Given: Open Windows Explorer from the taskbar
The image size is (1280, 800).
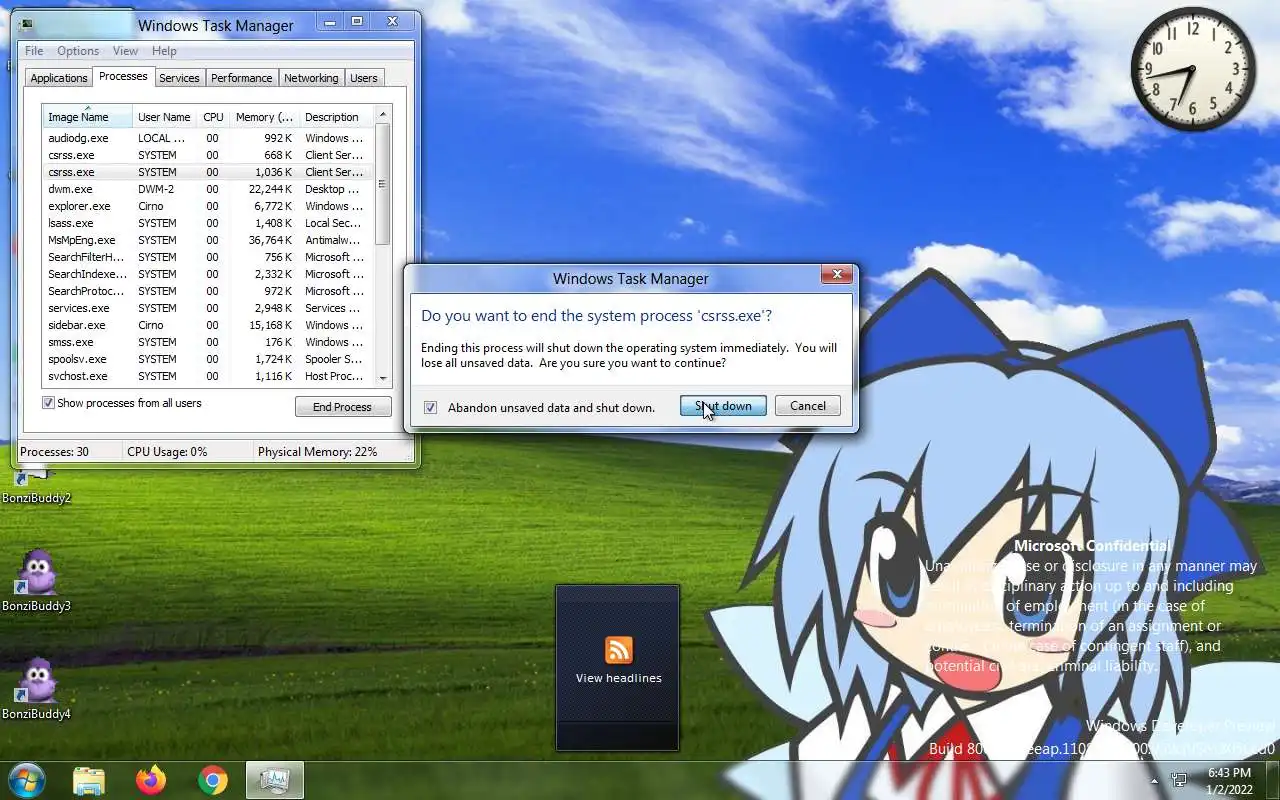Looking at the screenshot, I should (x=89, y=780).
